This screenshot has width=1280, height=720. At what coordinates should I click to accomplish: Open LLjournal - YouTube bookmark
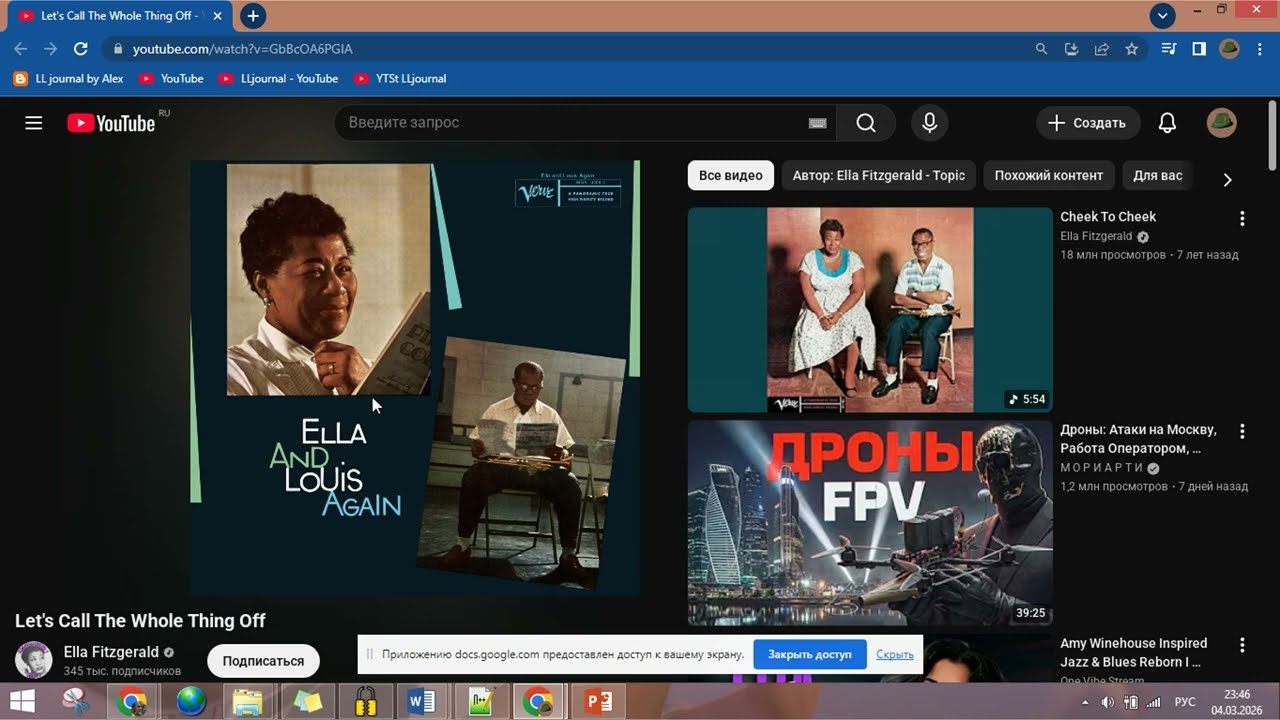(279, 78)
